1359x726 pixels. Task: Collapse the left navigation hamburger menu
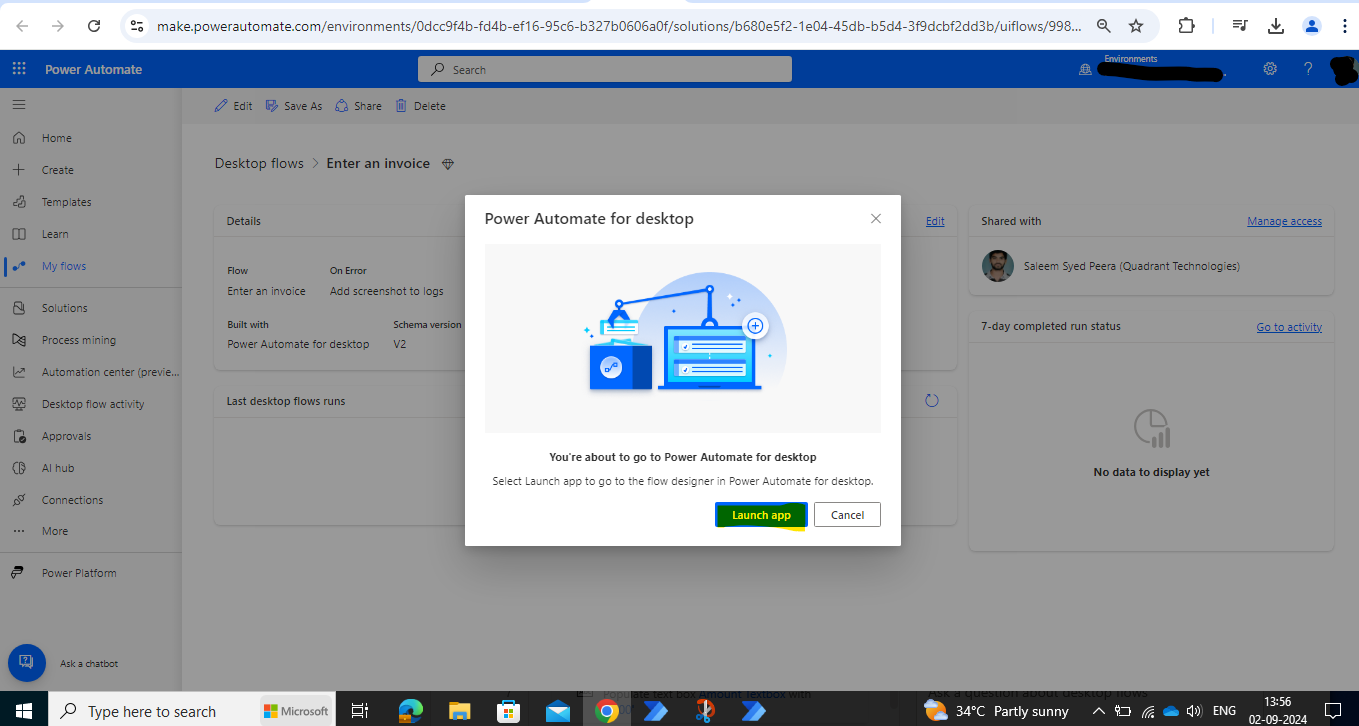coord(19,104)
